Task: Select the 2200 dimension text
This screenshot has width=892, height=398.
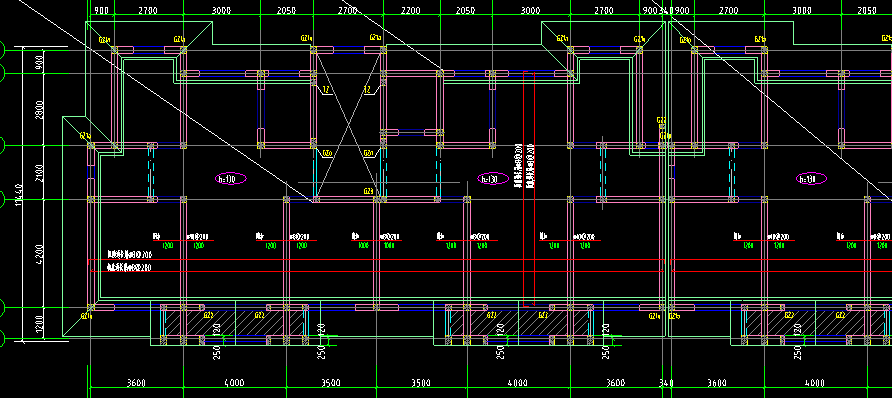Action: click(x=411, y=11)
